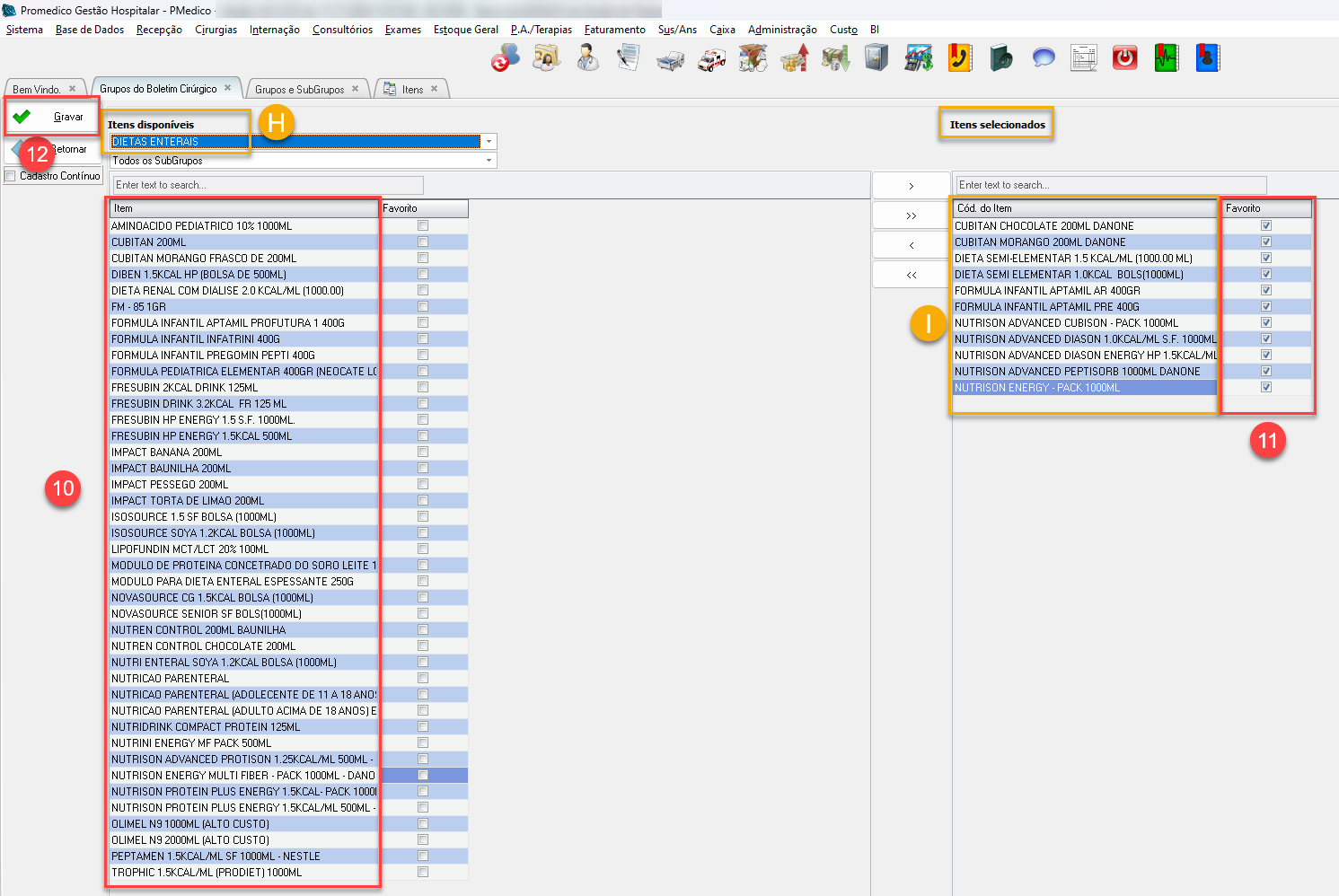Screen dimensions: 1339x896
Task: Enable the Cadastro Contínuo checkbox
Action: tap(11, 176)
